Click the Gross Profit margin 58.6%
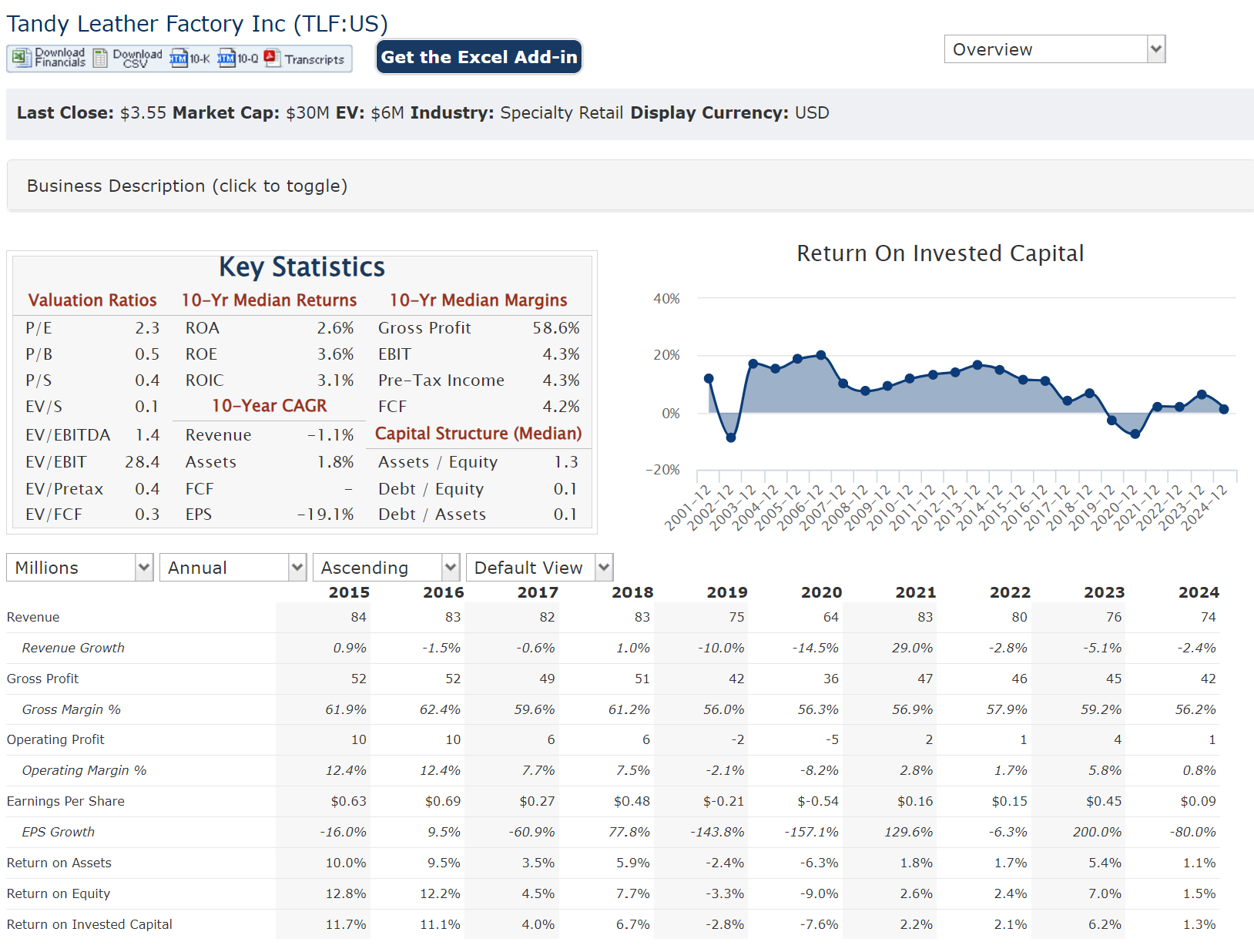Viewport: 1254px width, 952px height. point(556,327)
